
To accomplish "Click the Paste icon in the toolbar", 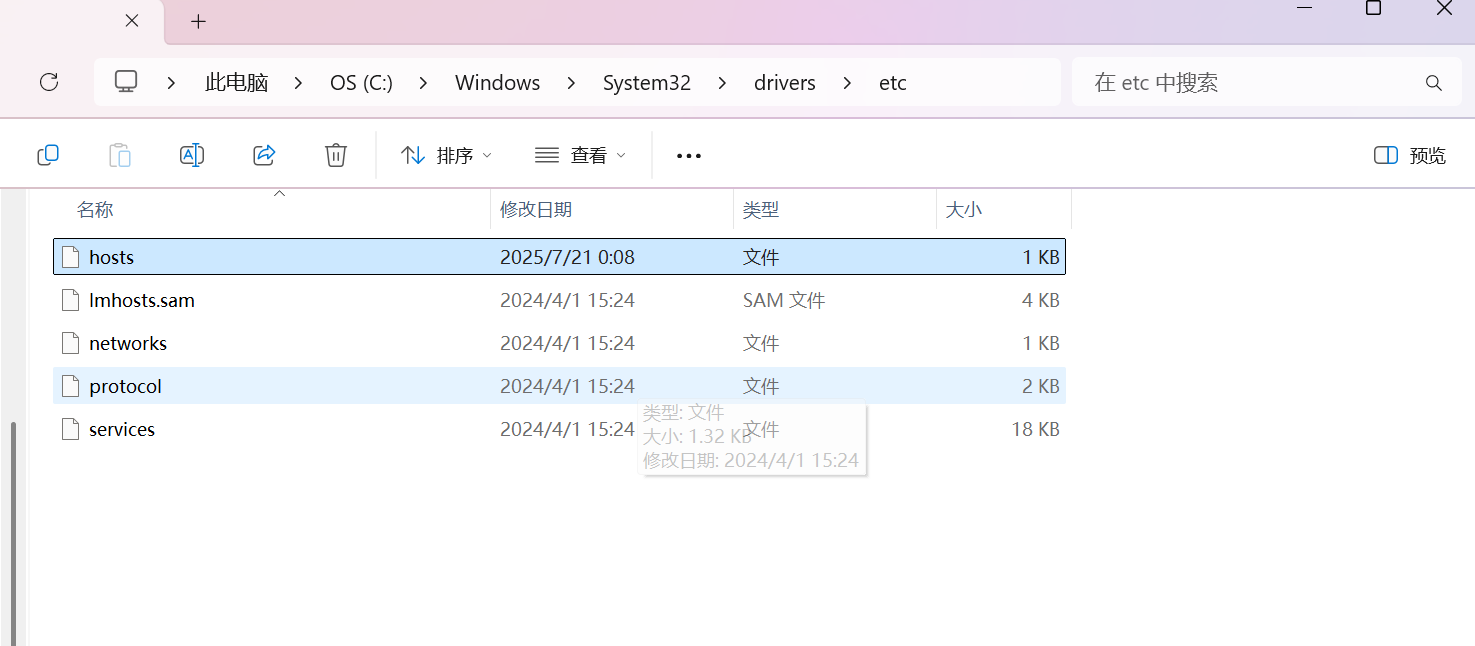I will click(x=119, y=154).
